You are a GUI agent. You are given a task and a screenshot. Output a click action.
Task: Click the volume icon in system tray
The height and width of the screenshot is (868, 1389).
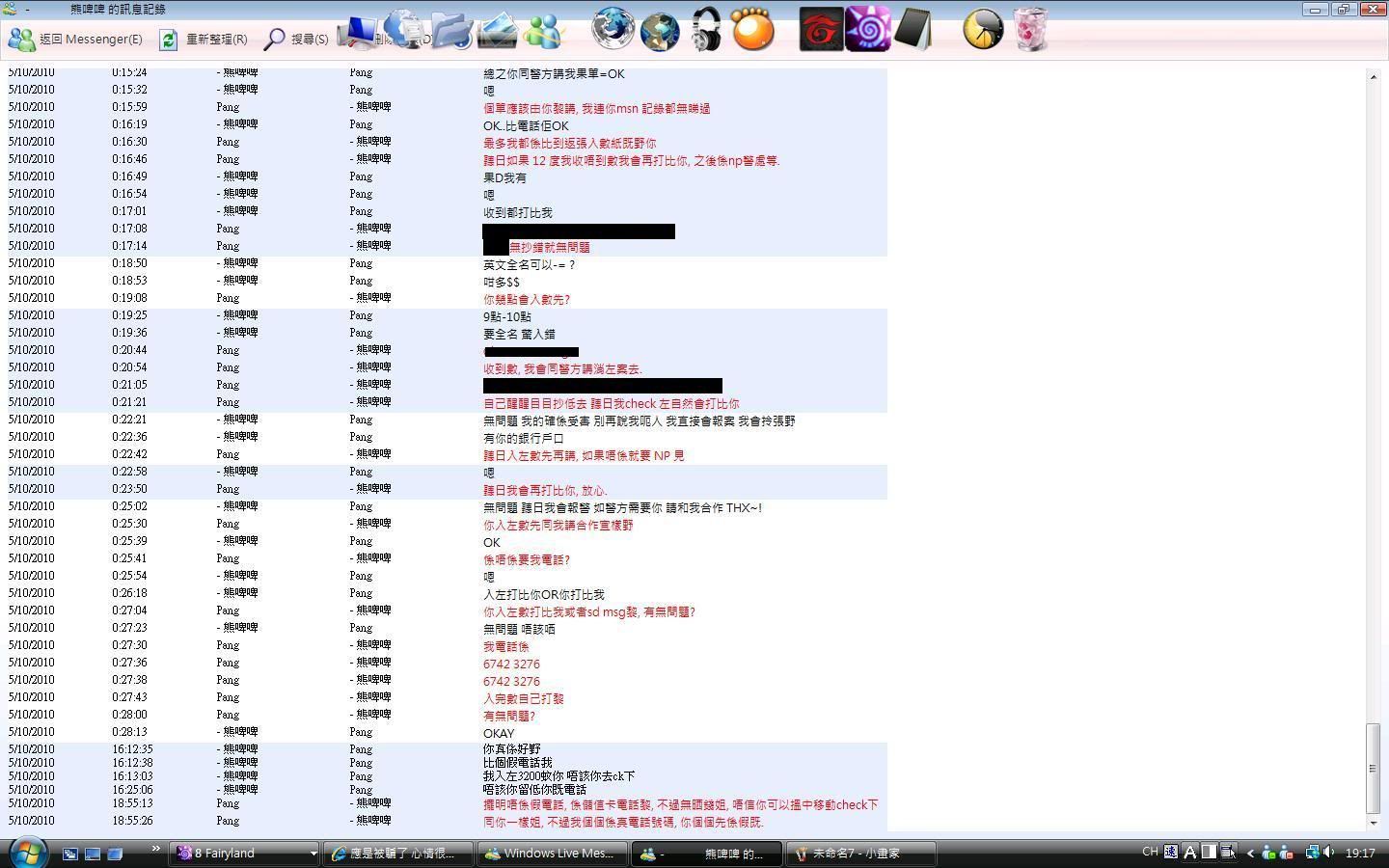click(1329, 853)
